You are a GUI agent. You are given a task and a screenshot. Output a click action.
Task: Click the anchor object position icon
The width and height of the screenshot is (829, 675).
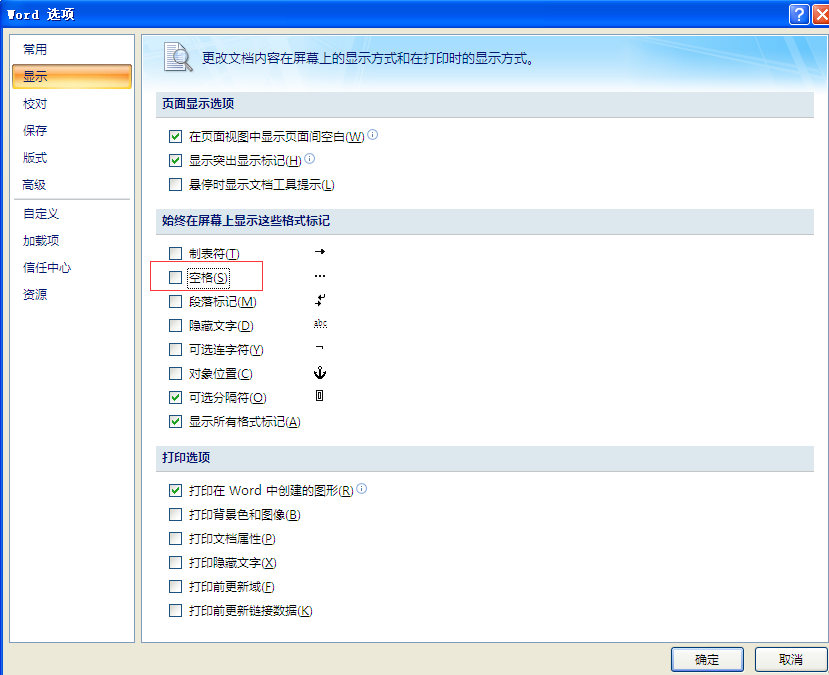tap(320, 373)
